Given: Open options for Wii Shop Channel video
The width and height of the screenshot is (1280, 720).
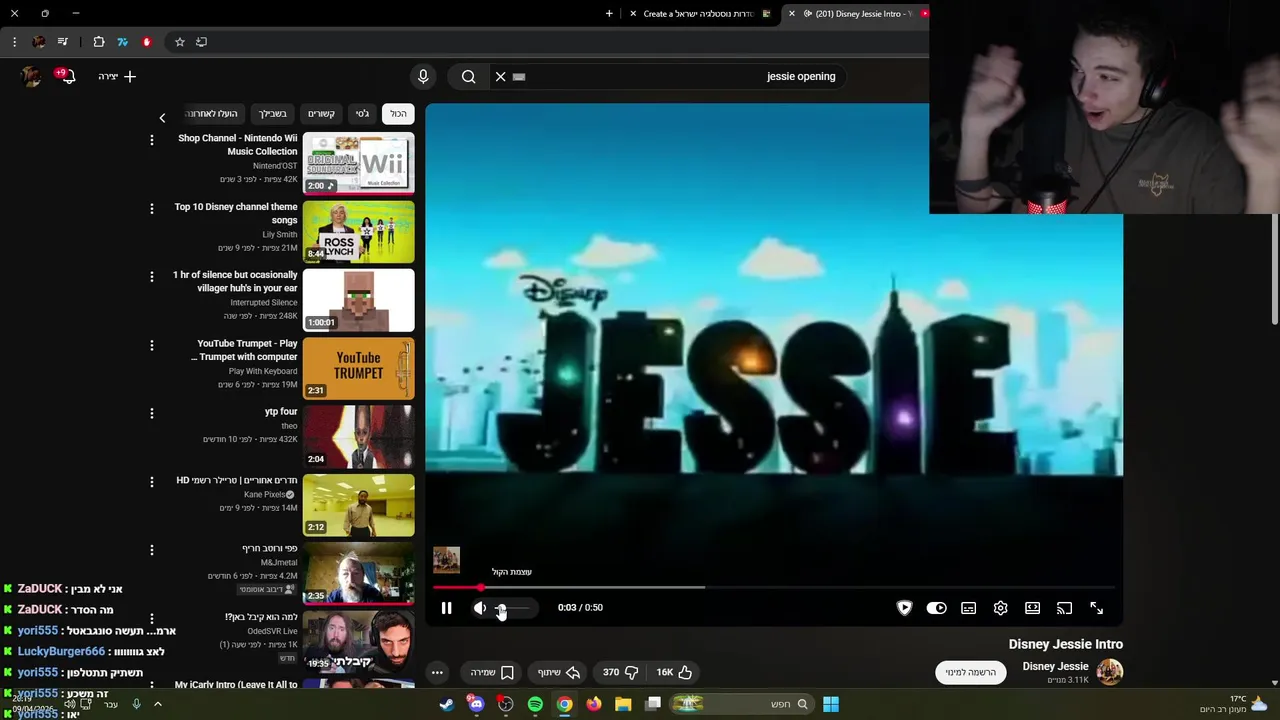Looking at the screenshot, I should coord(152,140).
